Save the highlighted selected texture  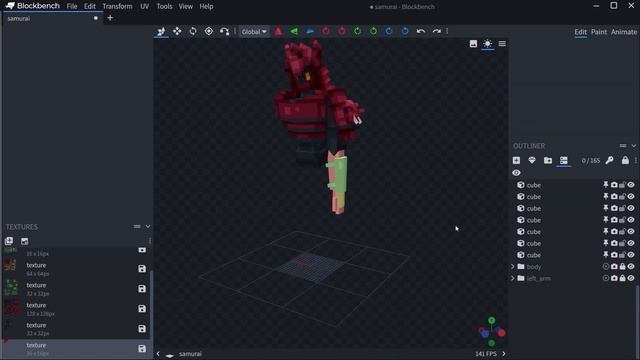[x=142, y=349]
